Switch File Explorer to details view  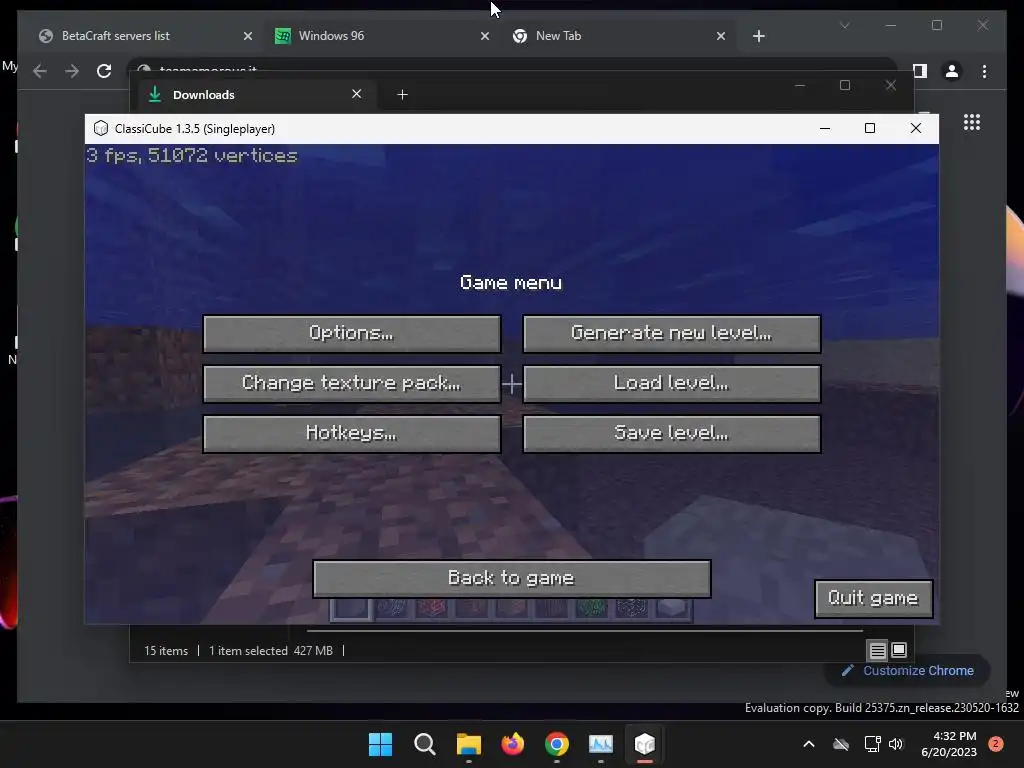click(878, 650)
